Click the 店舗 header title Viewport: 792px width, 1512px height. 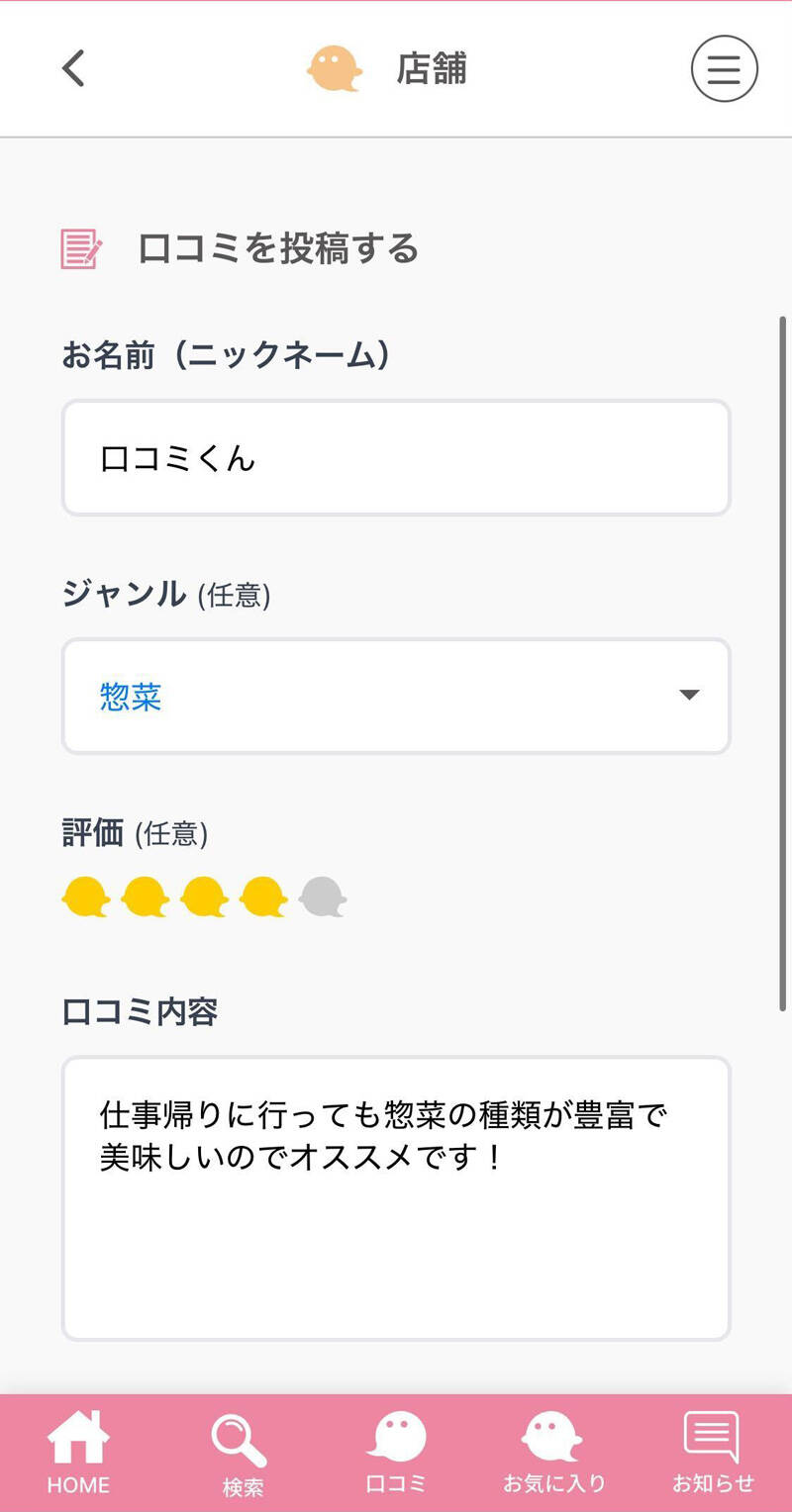point(432,69)
